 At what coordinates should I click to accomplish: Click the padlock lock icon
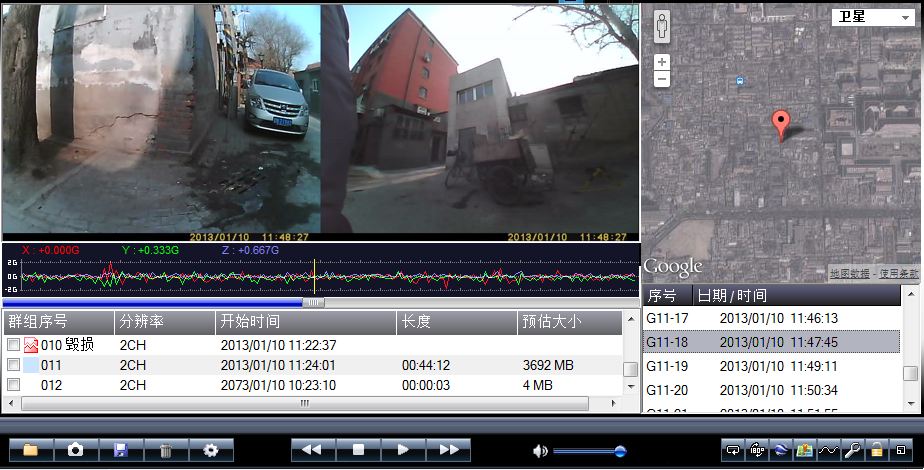click(876, 450)
